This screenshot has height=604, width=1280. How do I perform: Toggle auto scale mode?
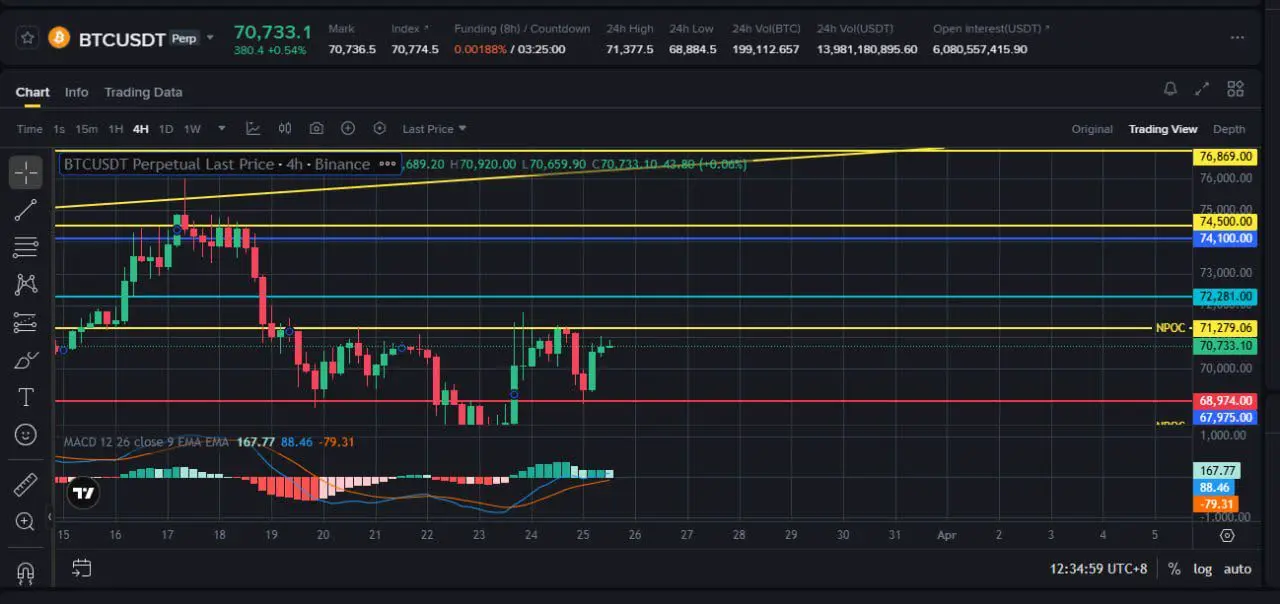pos(1238,568)
